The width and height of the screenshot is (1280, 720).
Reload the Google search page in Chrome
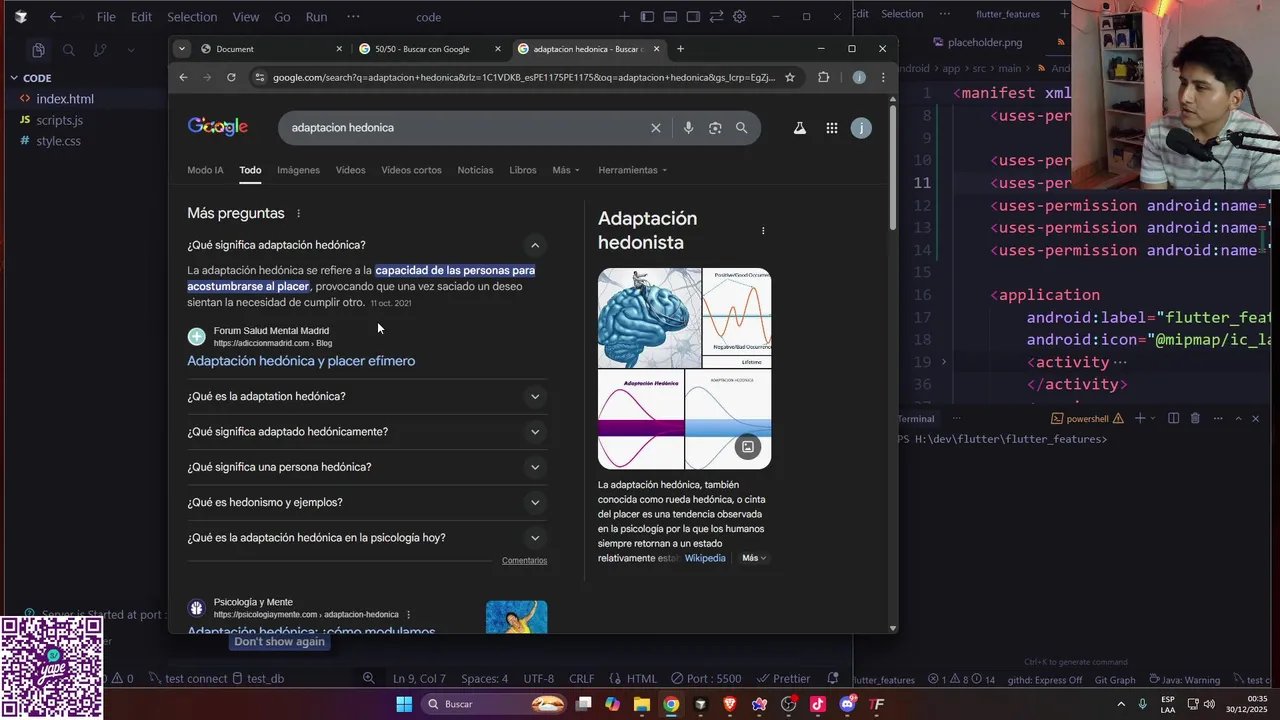[231, 77]
